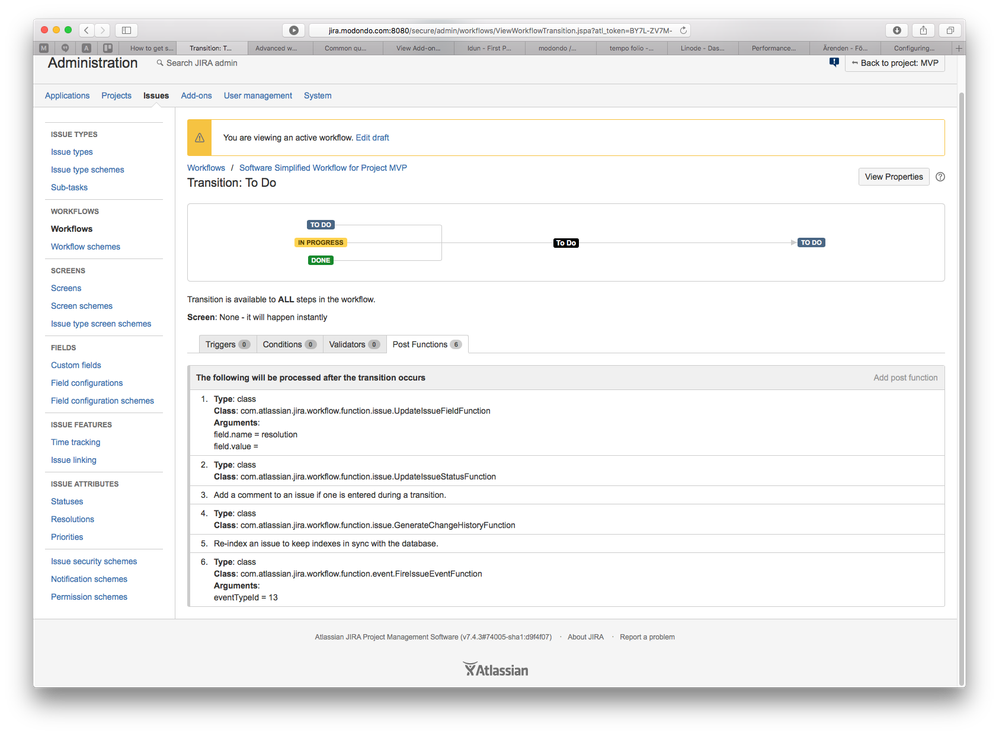
Task: Select the Conditions tab
Action: 289,345
